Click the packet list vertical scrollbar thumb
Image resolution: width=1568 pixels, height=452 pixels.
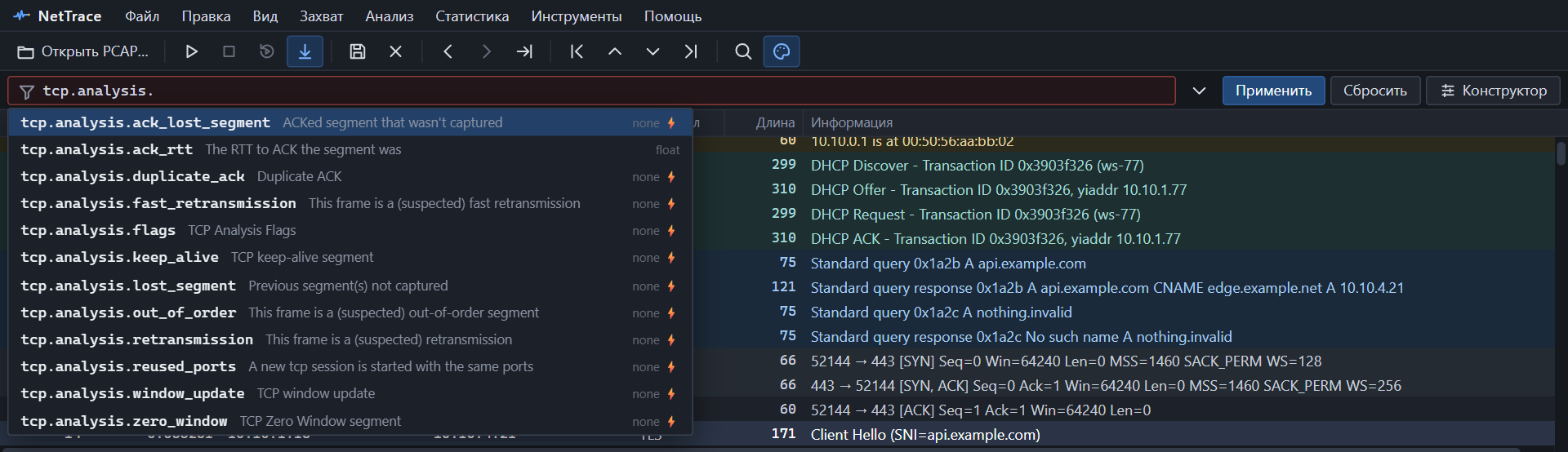click(1561, 153)
